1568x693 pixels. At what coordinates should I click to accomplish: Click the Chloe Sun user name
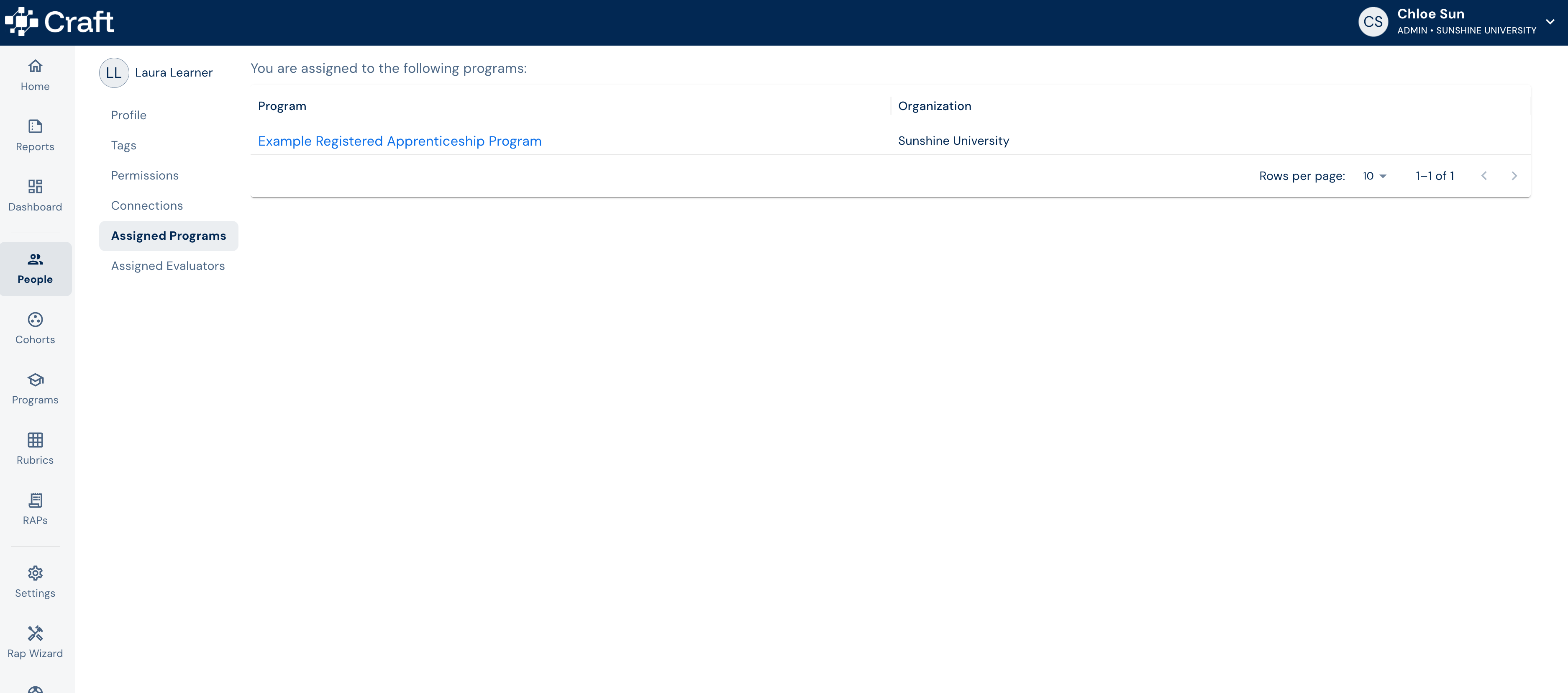pos(1430,14)
